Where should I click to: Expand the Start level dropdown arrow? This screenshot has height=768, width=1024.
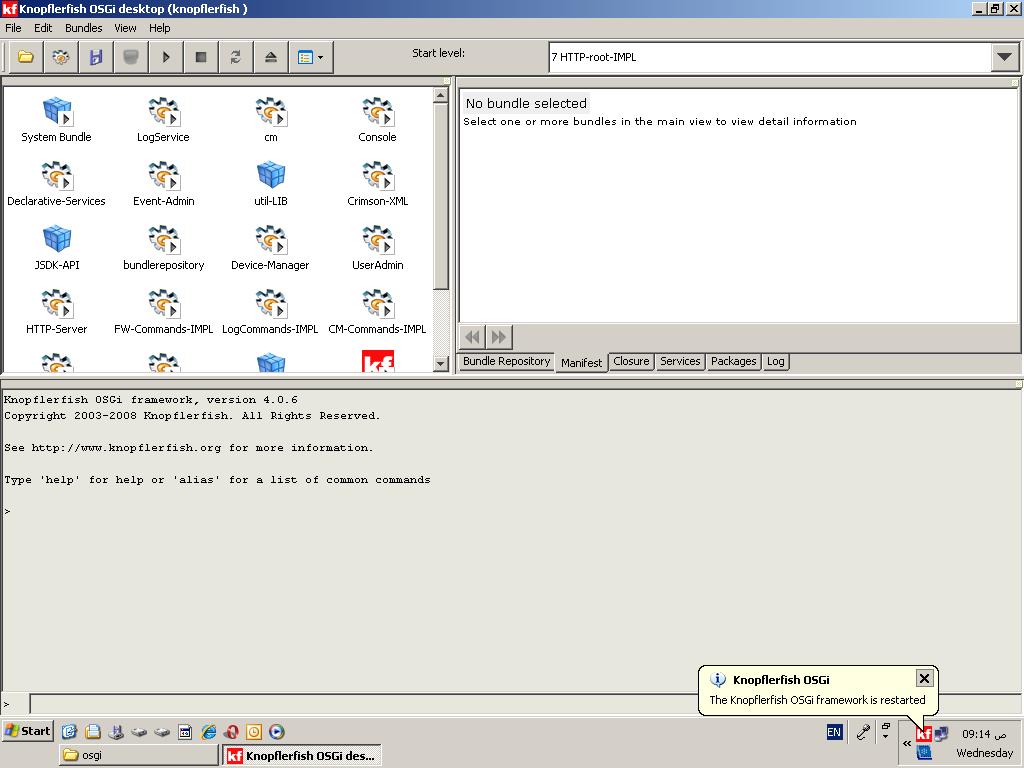click(1005, 57)
